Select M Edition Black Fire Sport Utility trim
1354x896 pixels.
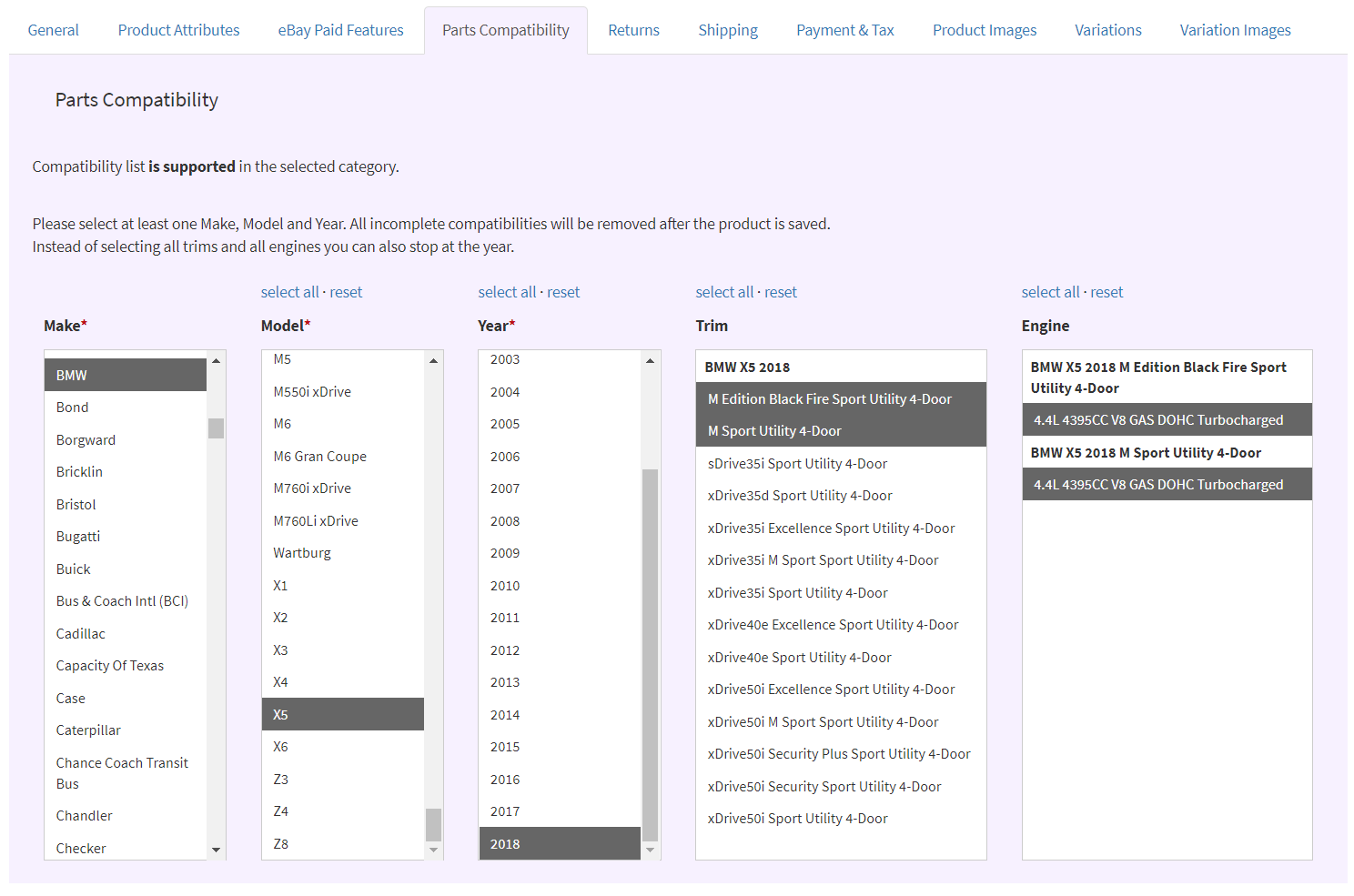point(841,398)
